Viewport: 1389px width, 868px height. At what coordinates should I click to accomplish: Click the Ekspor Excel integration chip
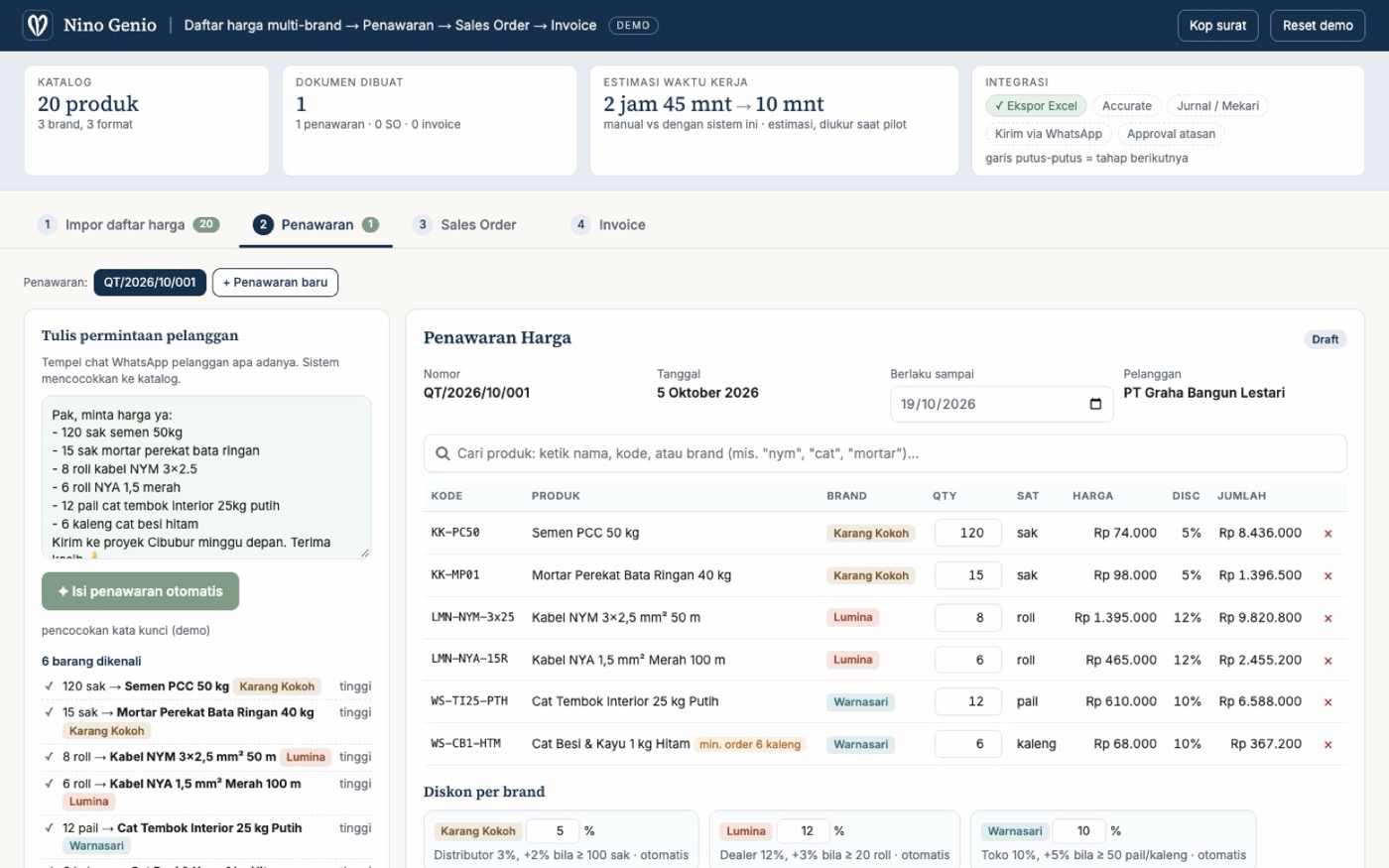click(1036, 106)
